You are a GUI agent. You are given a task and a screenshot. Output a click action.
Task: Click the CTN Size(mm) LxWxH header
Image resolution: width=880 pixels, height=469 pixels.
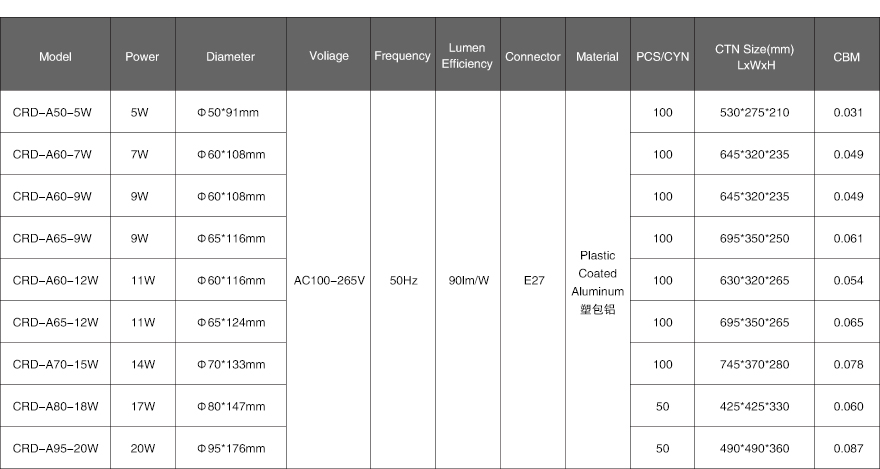(x=754, y=54)
